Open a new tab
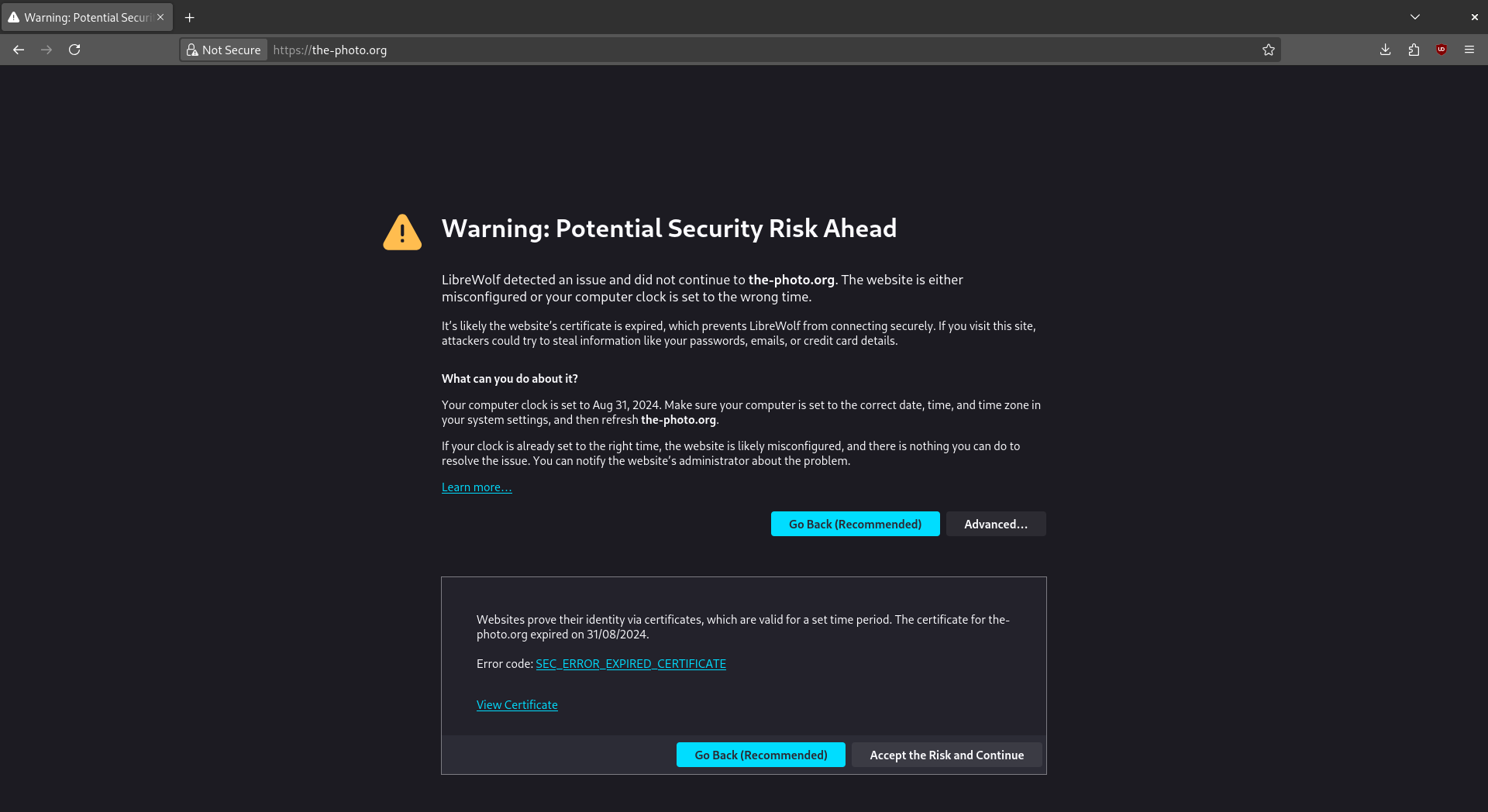Viewport: 1488px width, 812px height. coord(190,17)
